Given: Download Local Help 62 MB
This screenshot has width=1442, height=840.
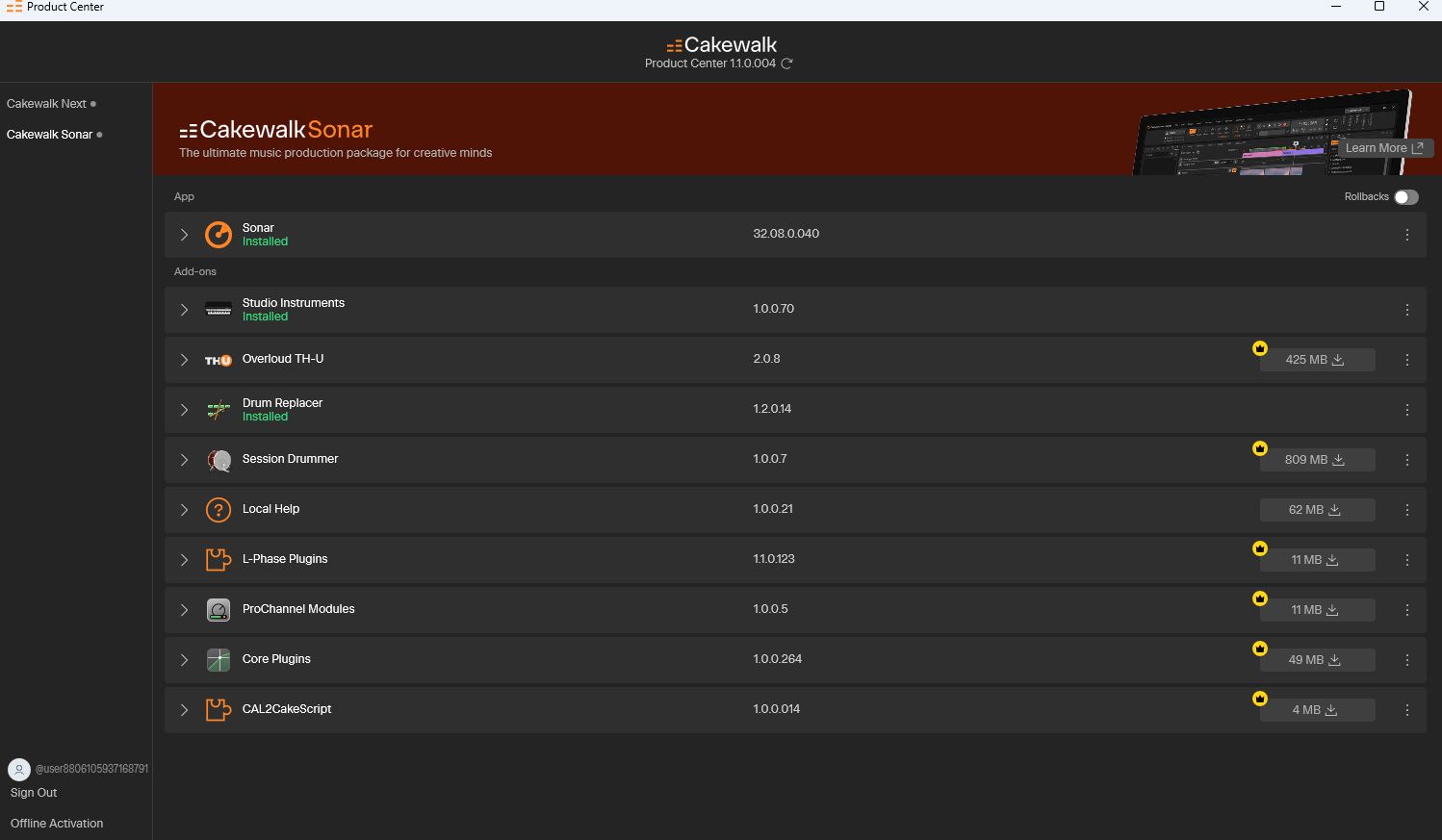Looking at the screenshot, I should click(1317, 510).
